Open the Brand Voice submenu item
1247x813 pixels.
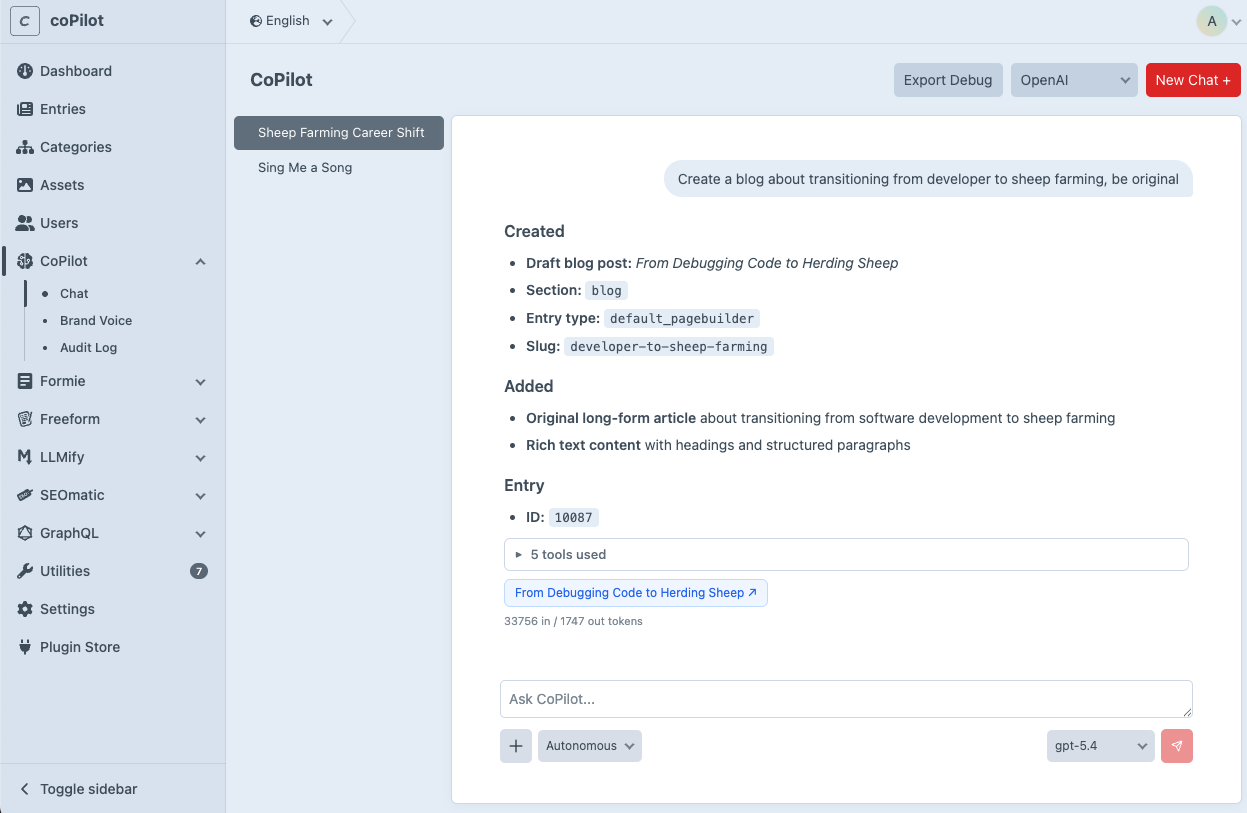[96, 321]
